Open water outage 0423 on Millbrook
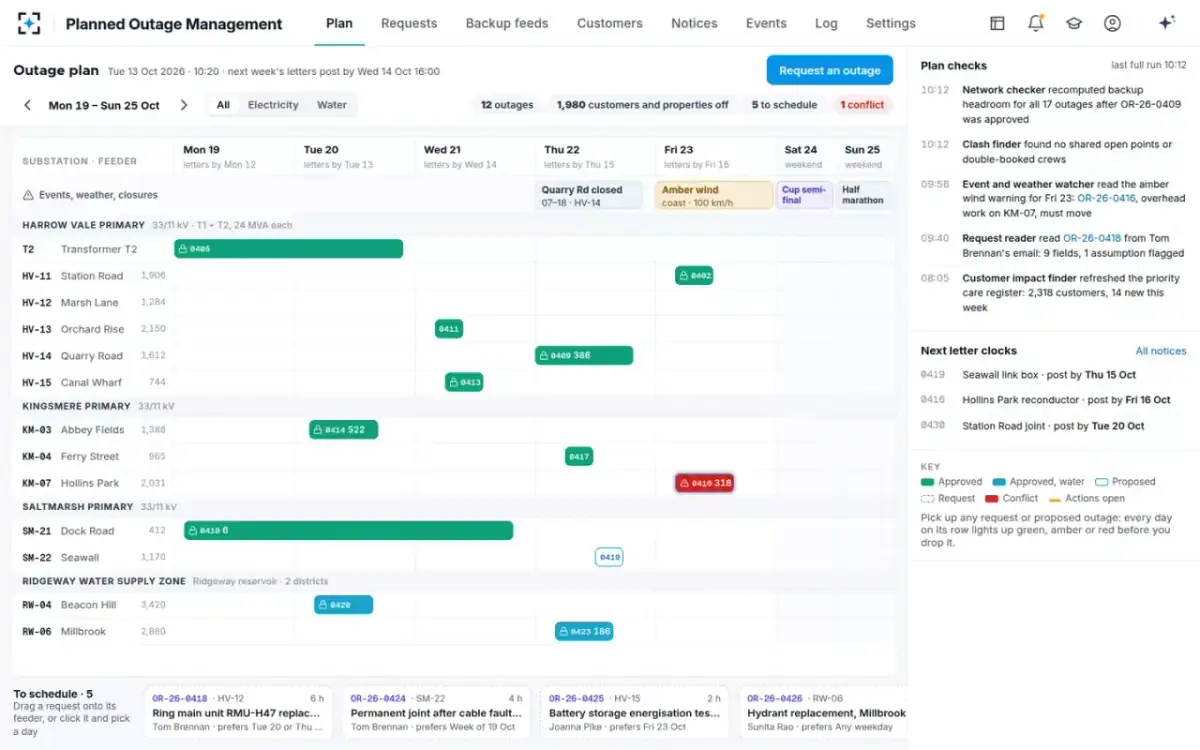This screenshot has height=750, width=1200. click(x=584, y=631)
